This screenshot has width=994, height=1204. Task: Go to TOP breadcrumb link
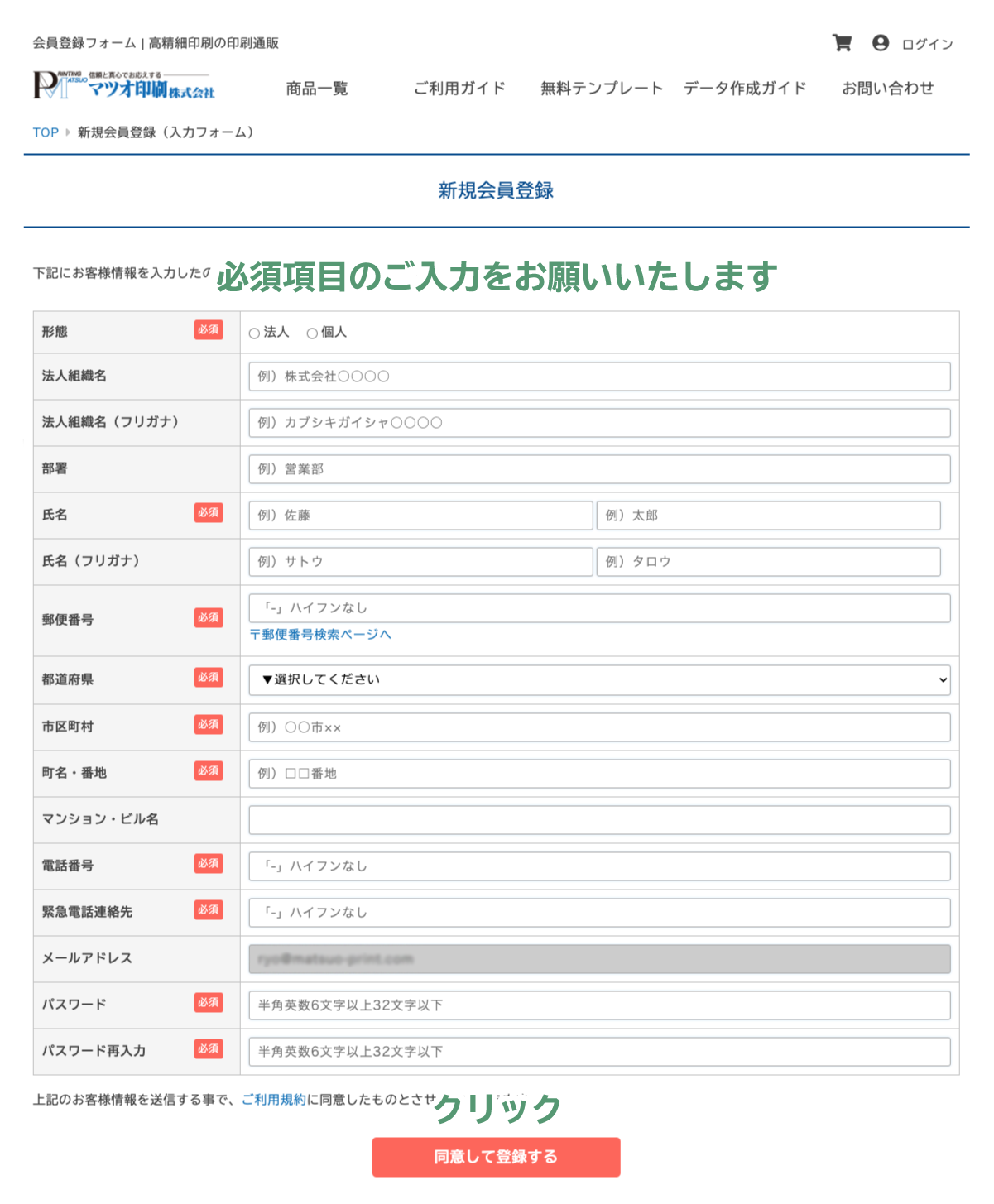coord(46,132)
